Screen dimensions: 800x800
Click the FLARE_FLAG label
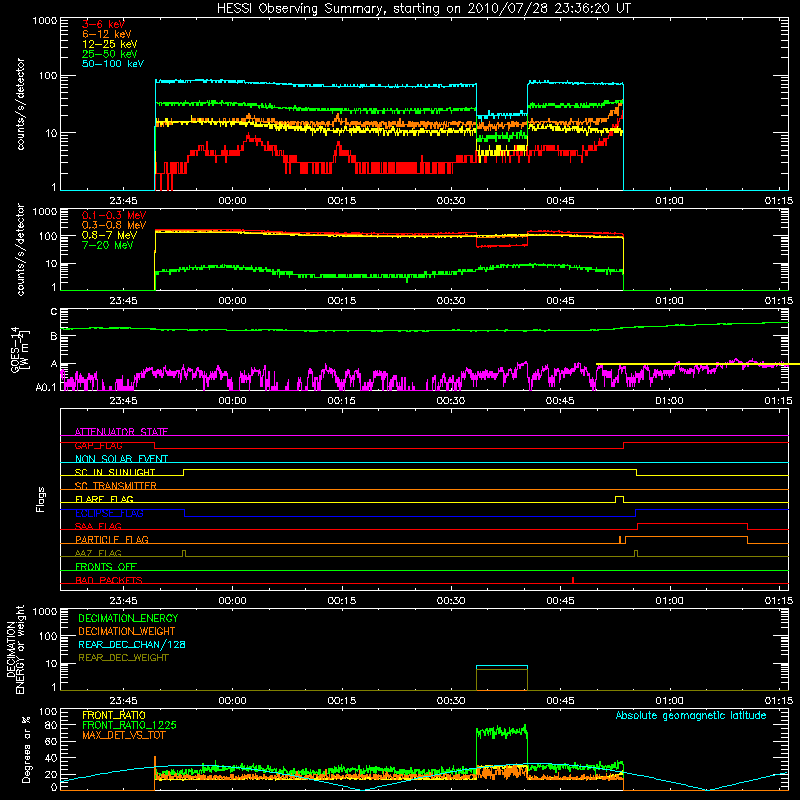coord(104,499)
